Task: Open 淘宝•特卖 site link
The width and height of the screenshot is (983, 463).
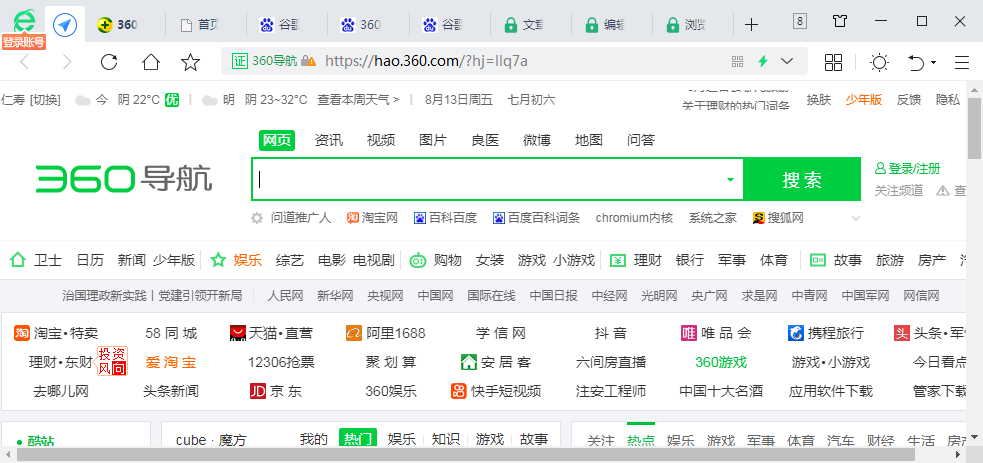Action: 56,333
